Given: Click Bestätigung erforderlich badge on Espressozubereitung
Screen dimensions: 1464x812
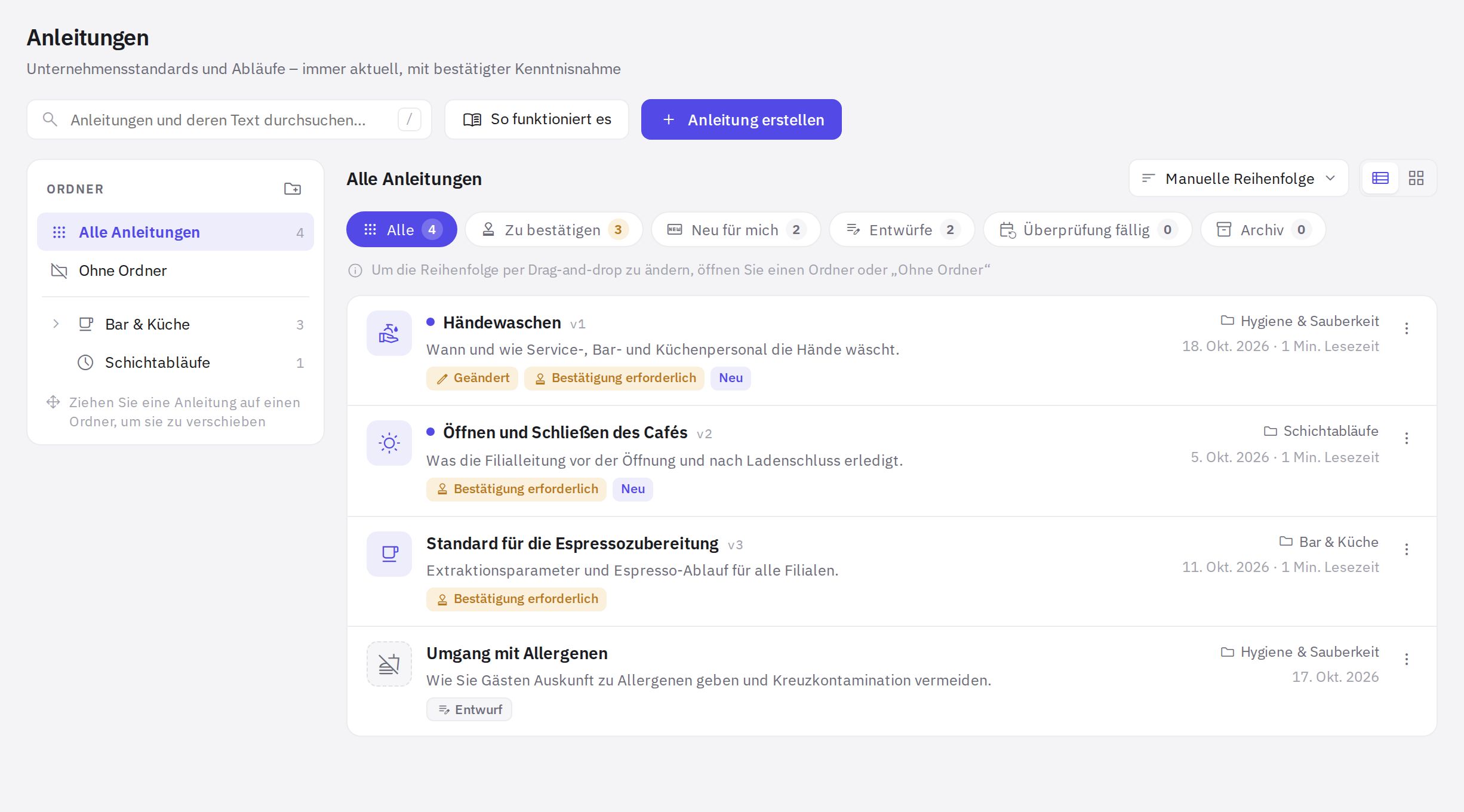Looking at the screenshot, I should coord(516,599).
